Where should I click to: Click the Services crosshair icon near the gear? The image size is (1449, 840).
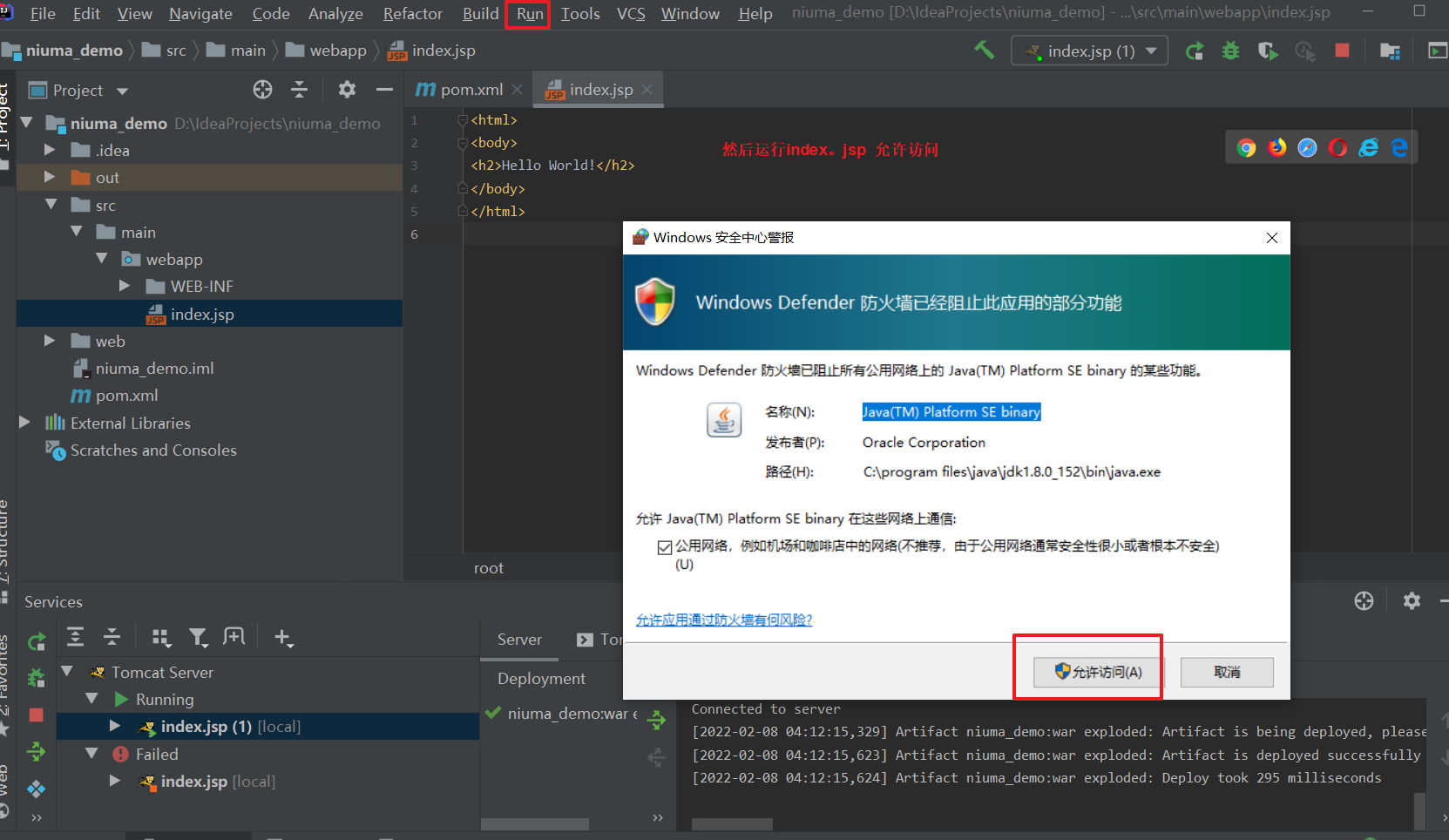pos(1364,600)
